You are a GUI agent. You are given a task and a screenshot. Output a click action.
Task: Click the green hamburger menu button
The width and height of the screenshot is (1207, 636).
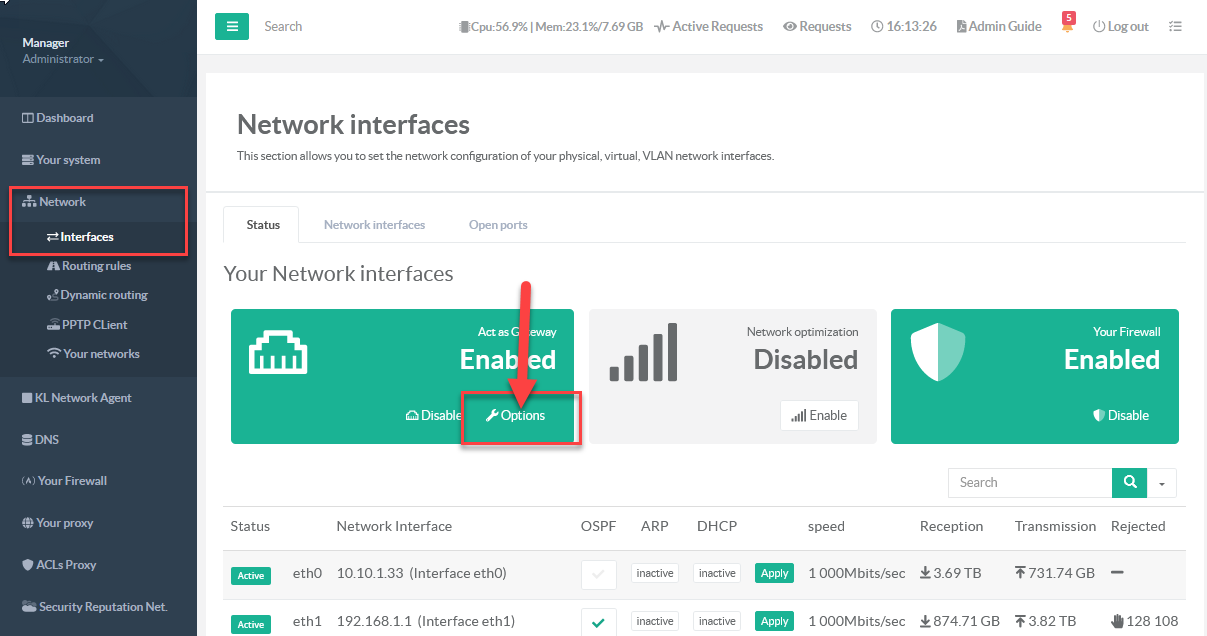tap(232, 27)
